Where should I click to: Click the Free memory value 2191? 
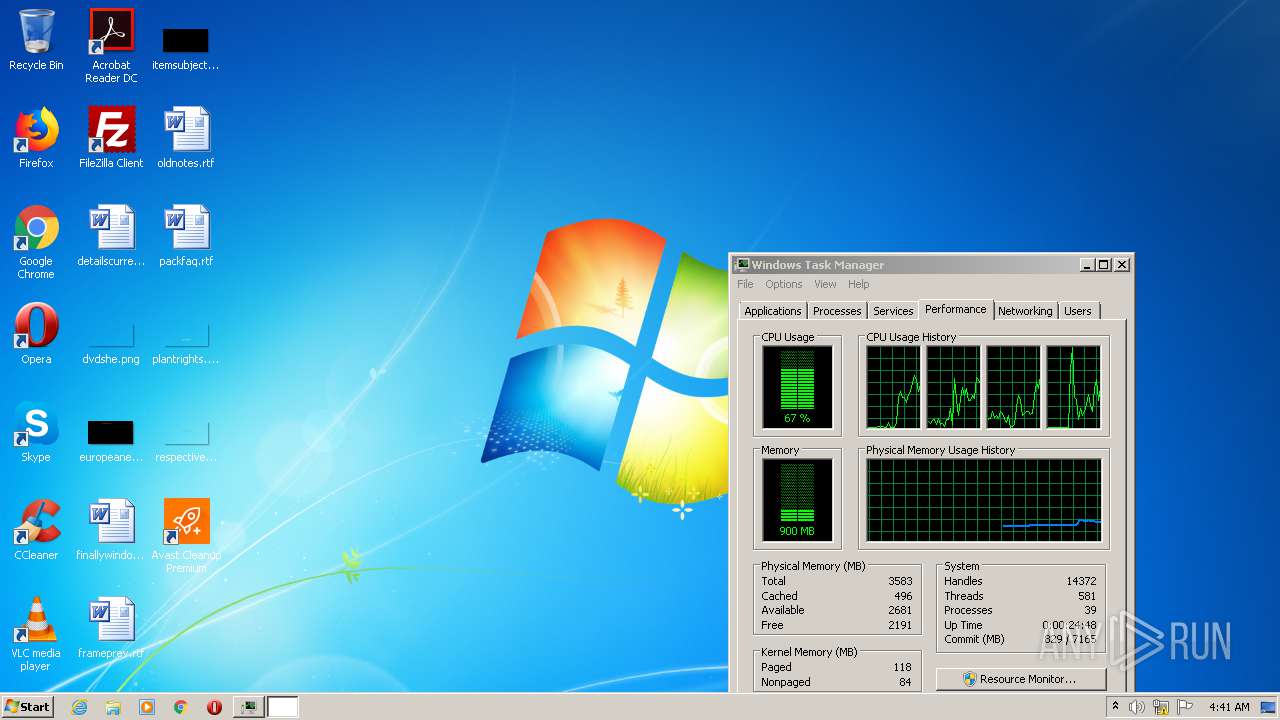pyautogui.click(x=900, y=625)
